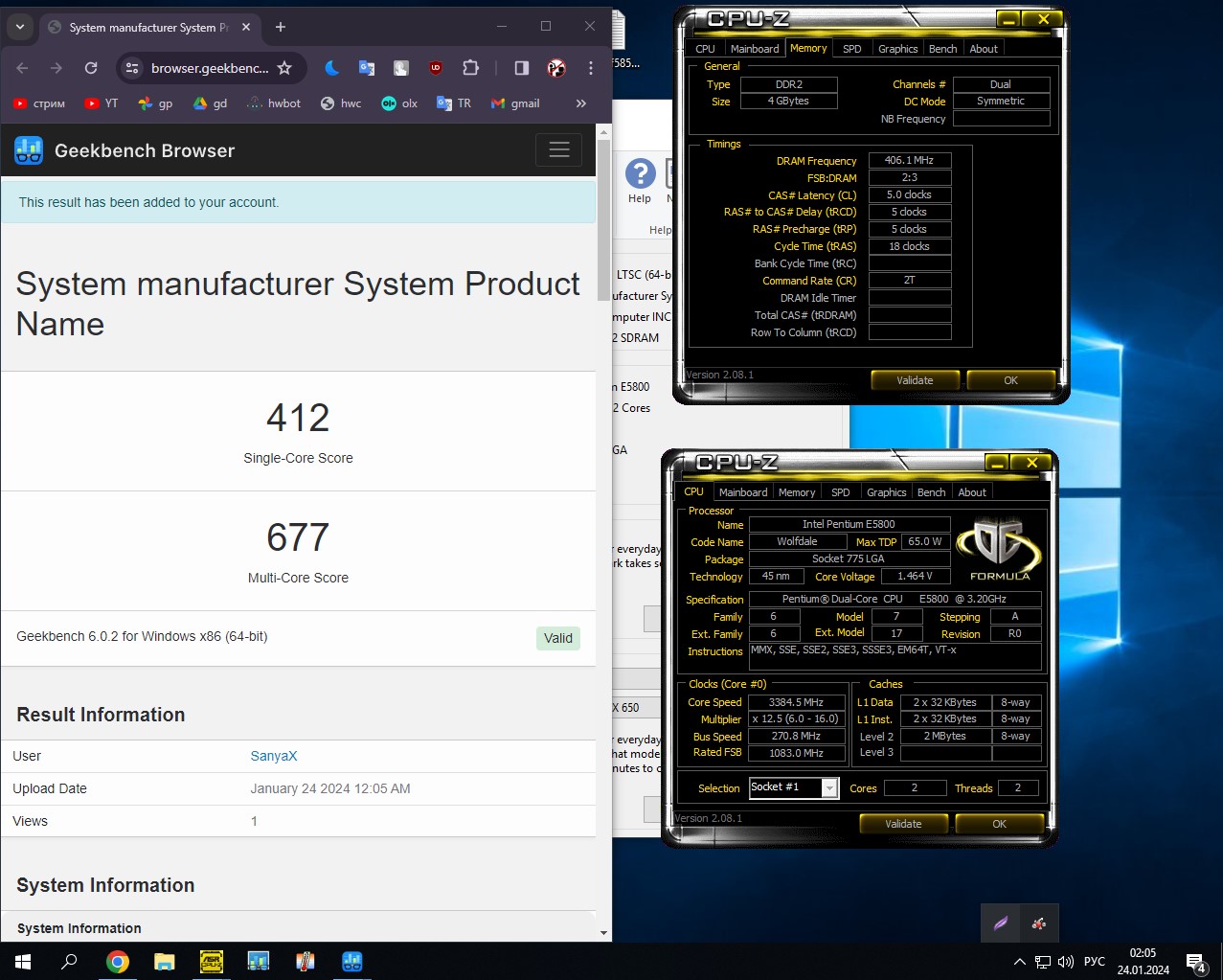The width and height of the screenshot is (1223, 980).
Task: Open the volume control in system tray
Action: click(x=1065, y=962)
